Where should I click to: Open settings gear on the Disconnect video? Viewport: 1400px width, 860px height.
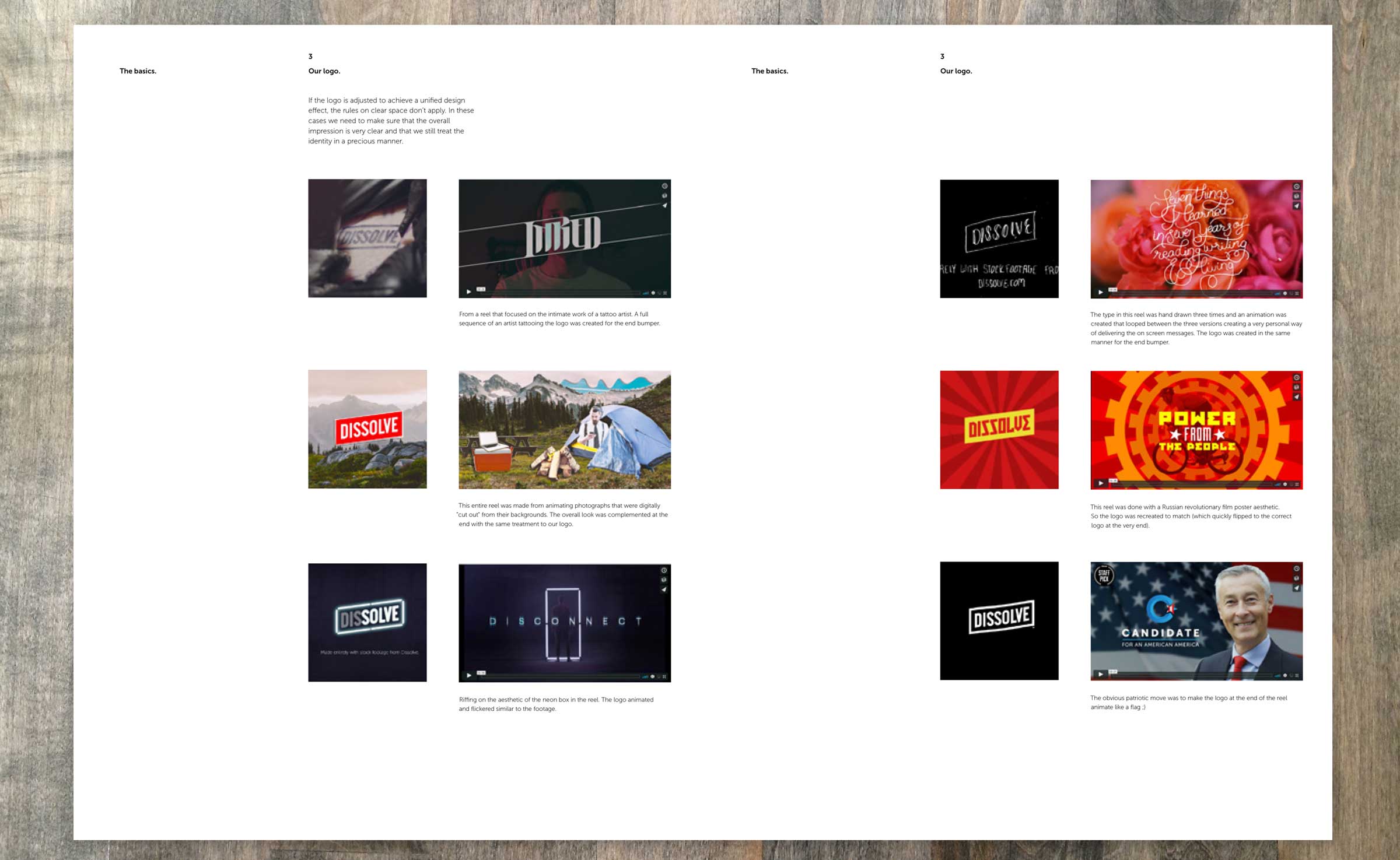pyautogui.click(x=653, y=676)
